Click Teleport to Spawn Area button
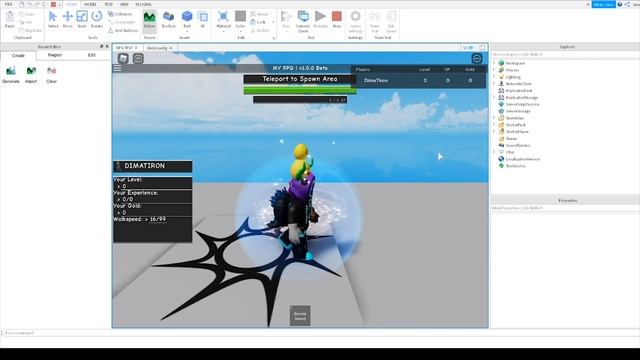 (x=300, y=79)
